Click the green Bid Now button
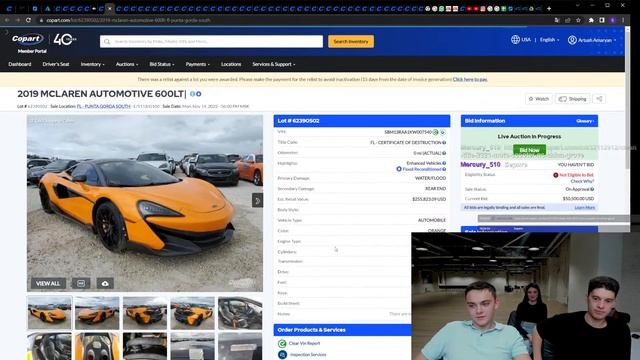 (529, 150)
